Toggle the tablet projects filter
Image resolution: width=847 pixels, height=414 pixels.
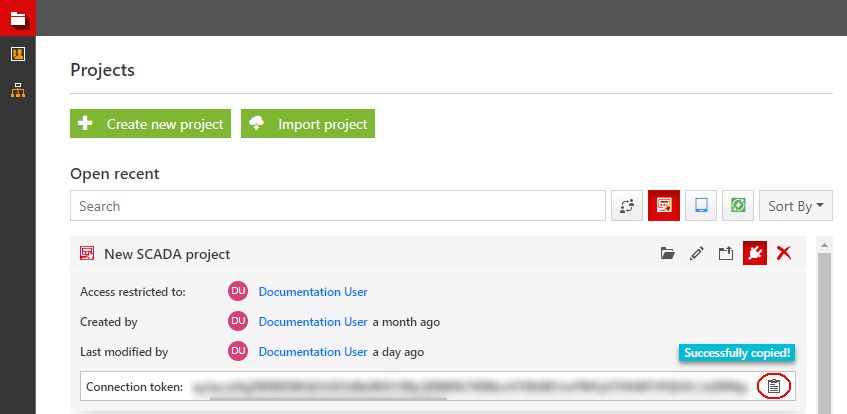[x=701, y=205]
